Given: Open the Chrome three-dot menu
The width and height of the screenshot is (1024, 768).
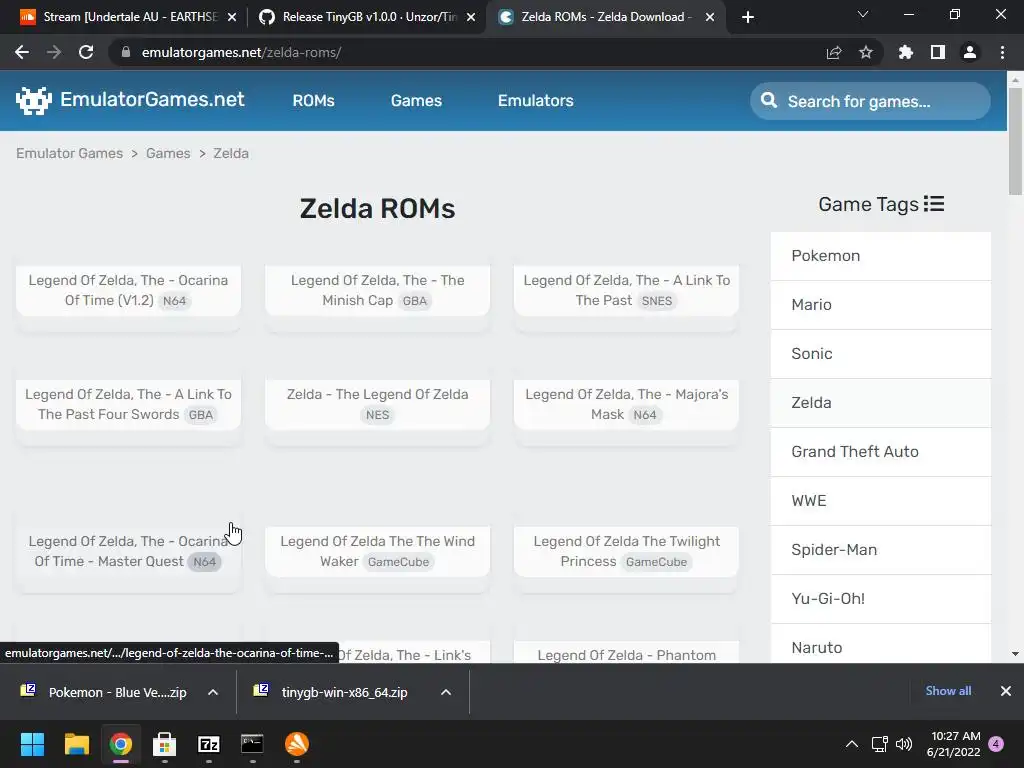Looking at the screenshot, I should pyautogui.click(x=1002, y=52).
